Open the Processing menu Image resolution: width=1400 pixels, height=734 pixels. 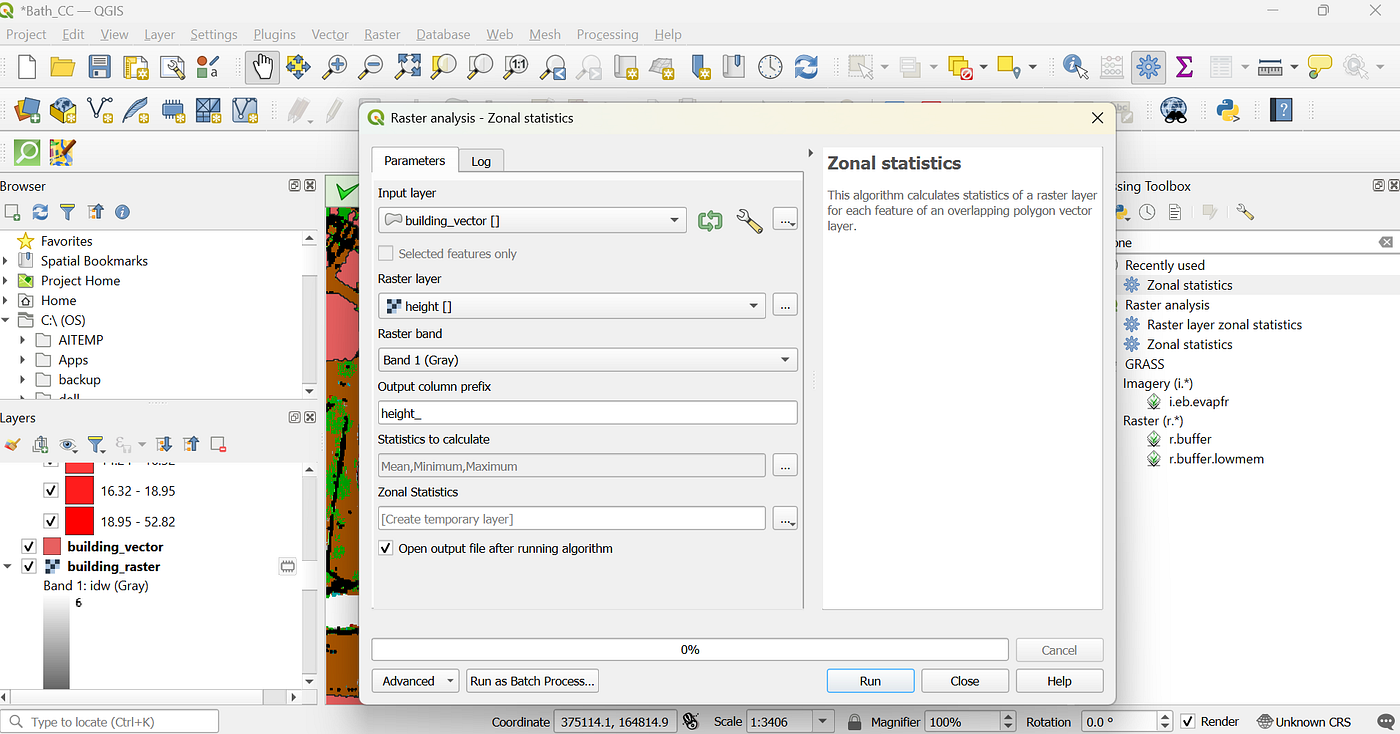(607, 34)
